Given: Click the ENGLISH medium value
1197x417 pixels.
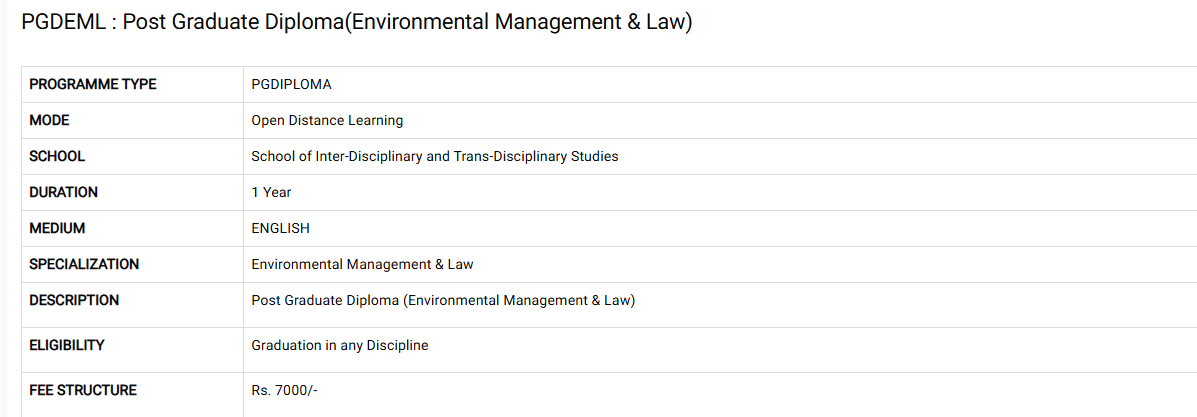Looking at the screenshot, I should point(280,228).
